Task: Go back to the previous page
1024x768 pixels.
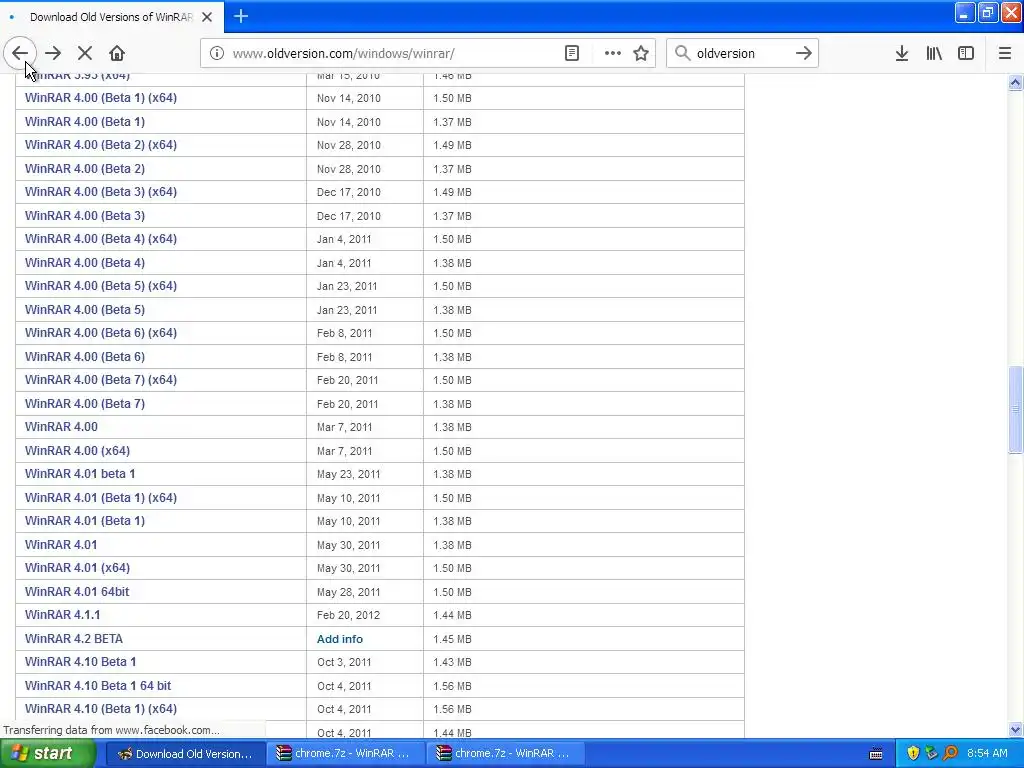Action: coord(20,53)
